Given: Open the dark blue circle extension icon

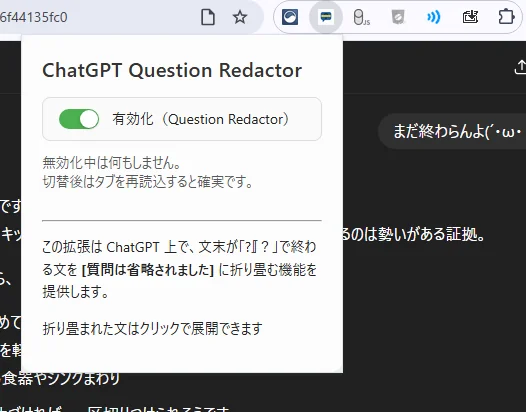Looking at the screenshot, I should pos(290,17).
